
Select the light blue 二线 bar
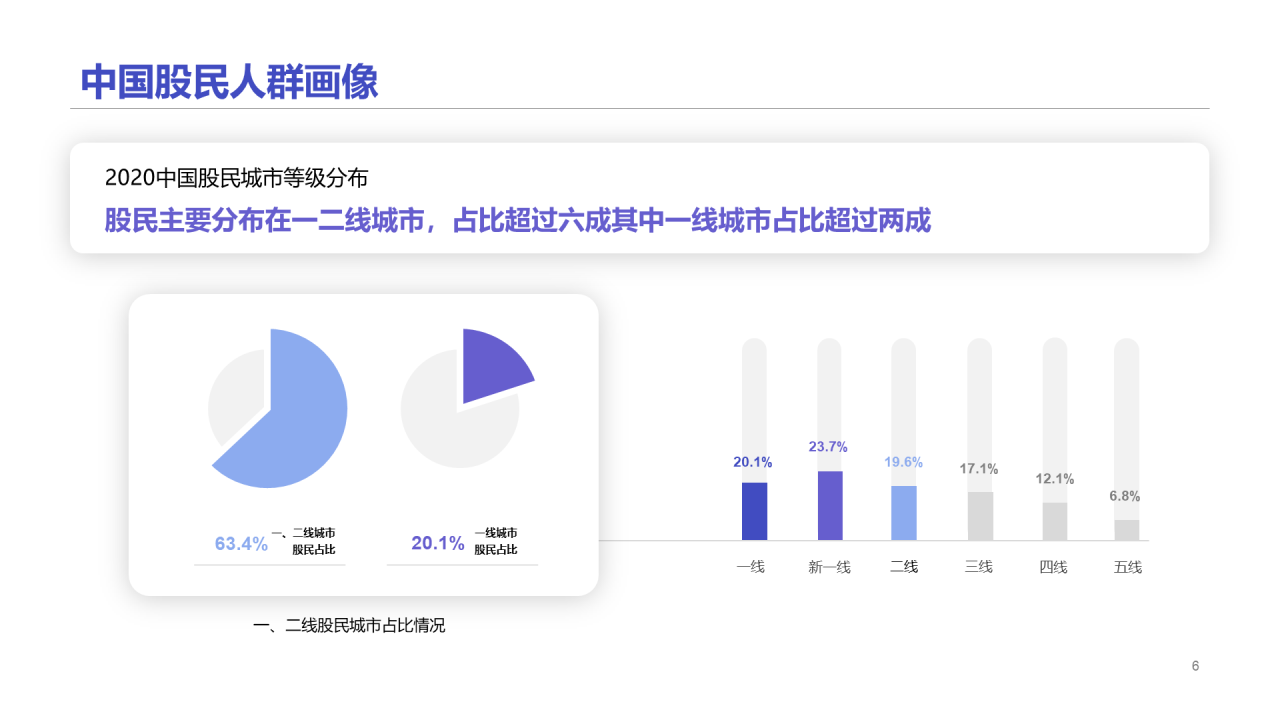click(x=903, y=513)
